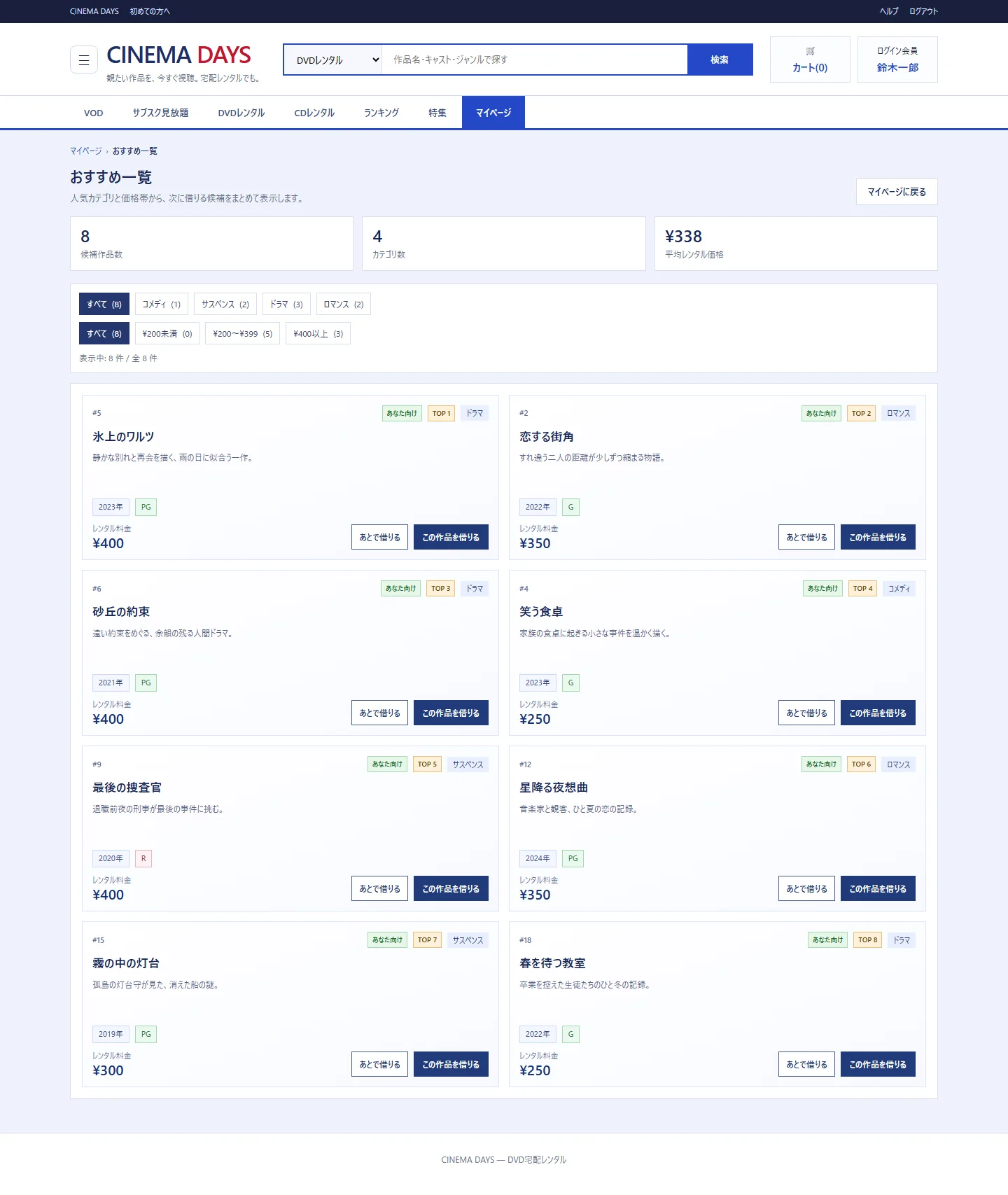Click あとで借りる for 星降る夜想曲
The width and height of the screenshot is (1008, 1195).
click(x=806, y=888)
